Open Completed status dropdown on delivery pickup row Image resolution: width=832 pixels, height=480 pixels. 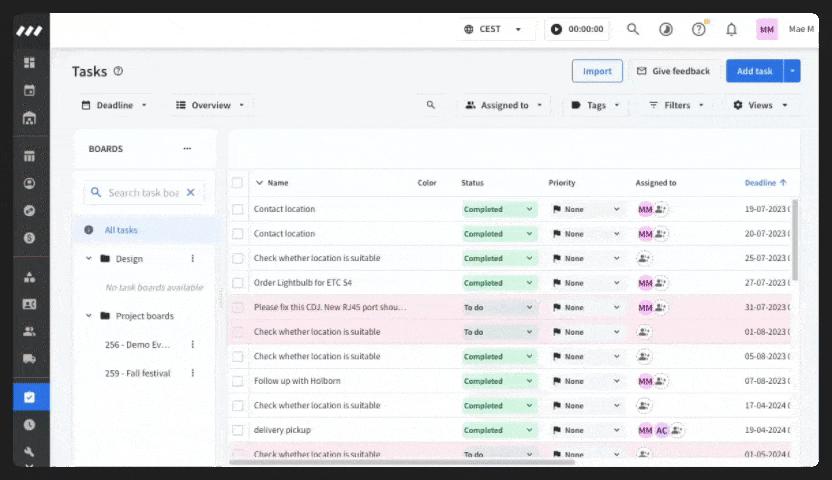point(499,430)
